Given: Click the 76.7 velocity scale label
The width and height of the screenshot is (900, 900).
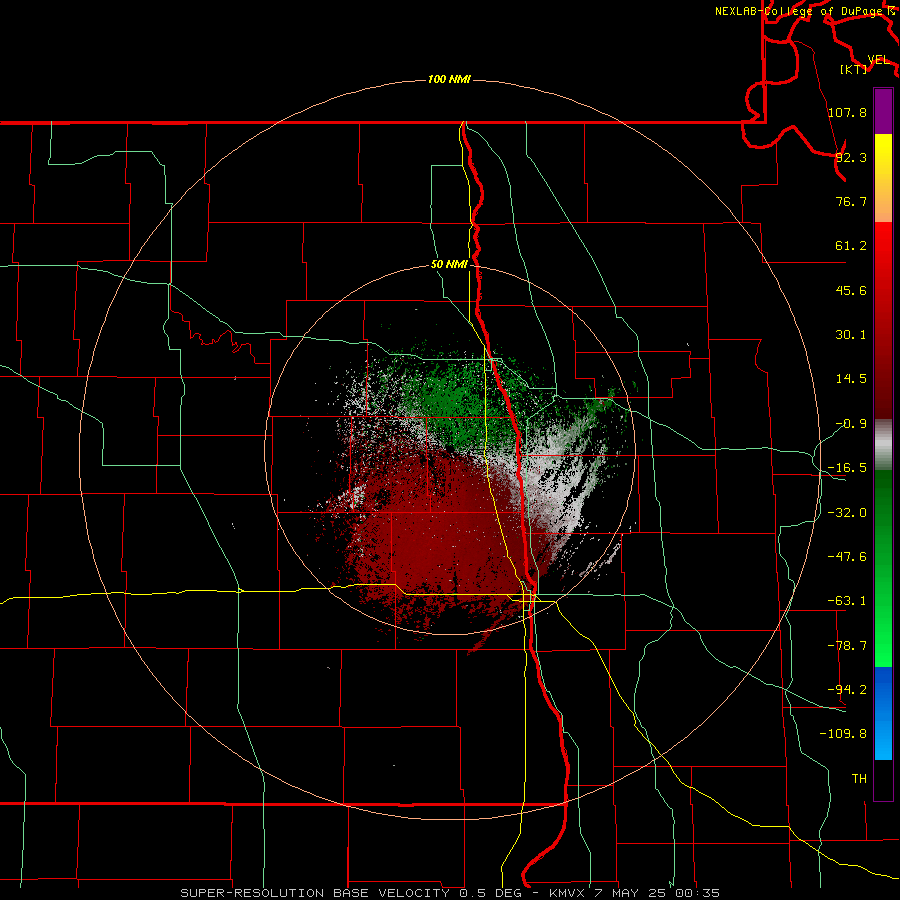Looking at the screenshot, I should [x=851, y=201].
